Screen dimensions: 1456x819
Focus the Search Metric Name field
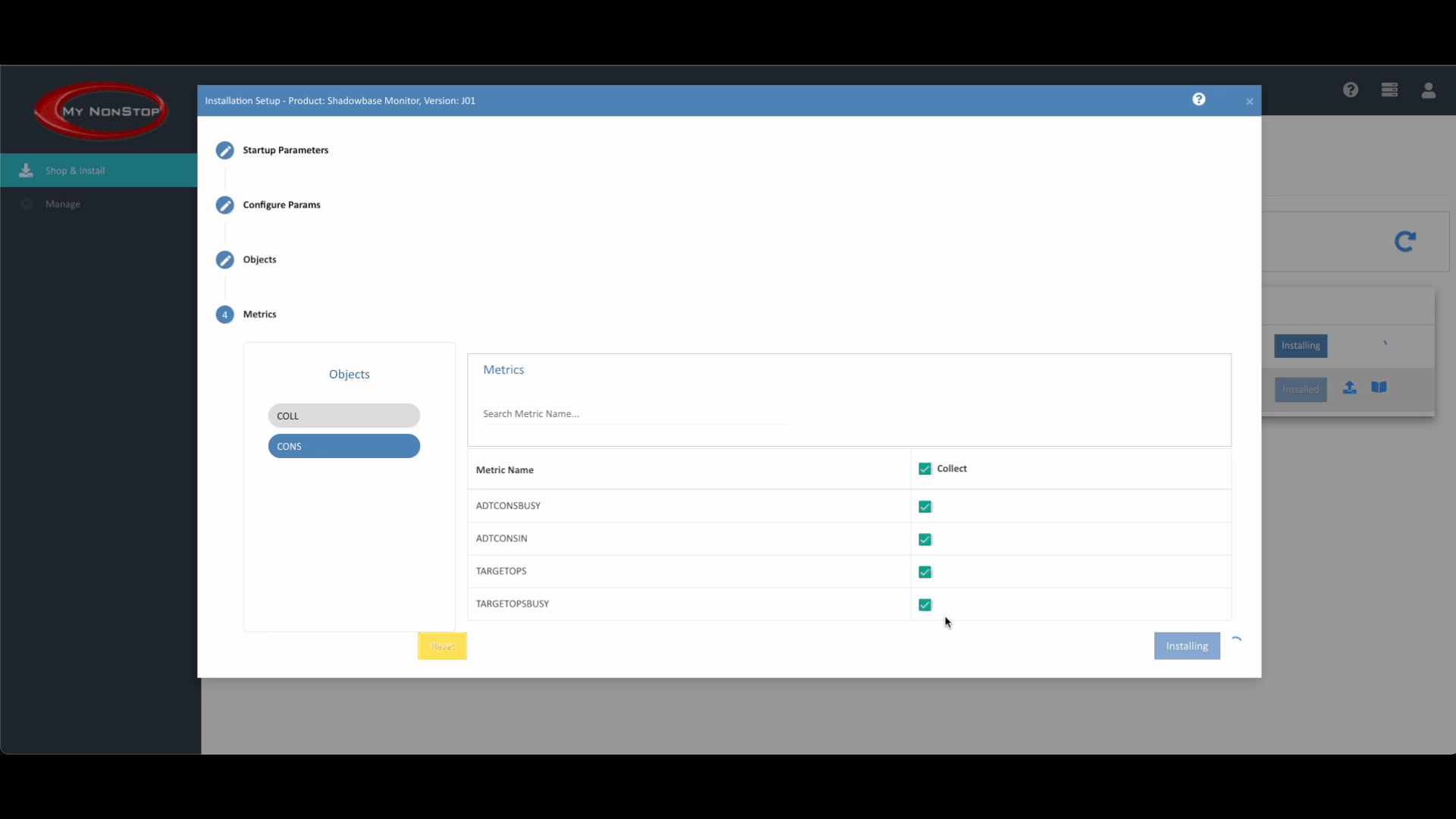[x=634, y=414]
